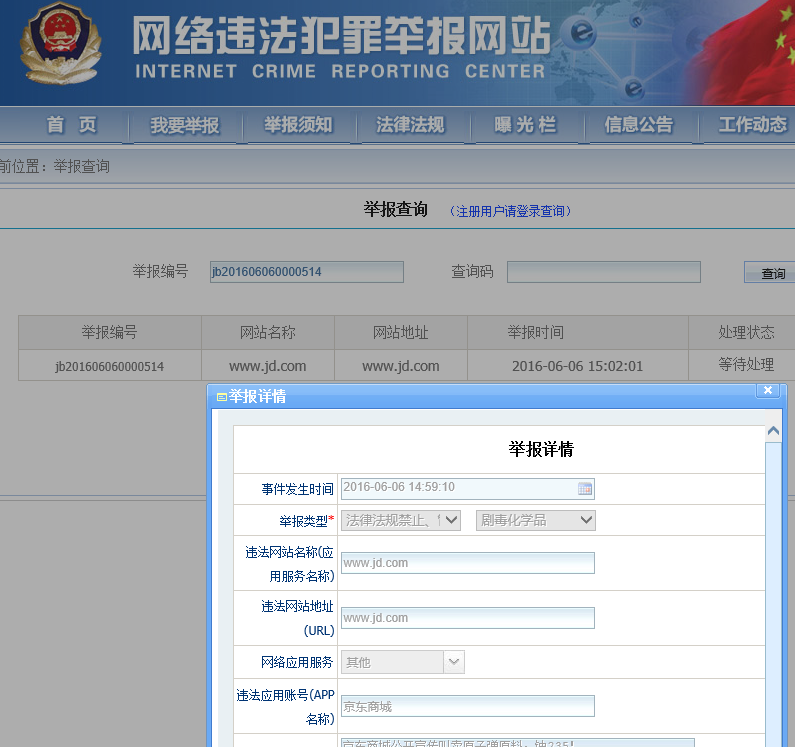
Task: Open the calendar picker for 事件发生时间
Action: [x=585, y=489]
